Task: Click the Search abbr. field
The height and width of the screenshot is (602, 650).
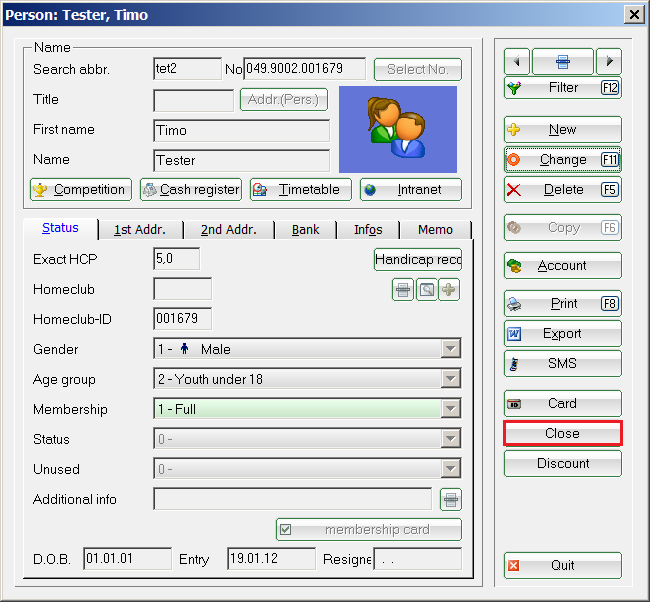Action: (187, 68)
